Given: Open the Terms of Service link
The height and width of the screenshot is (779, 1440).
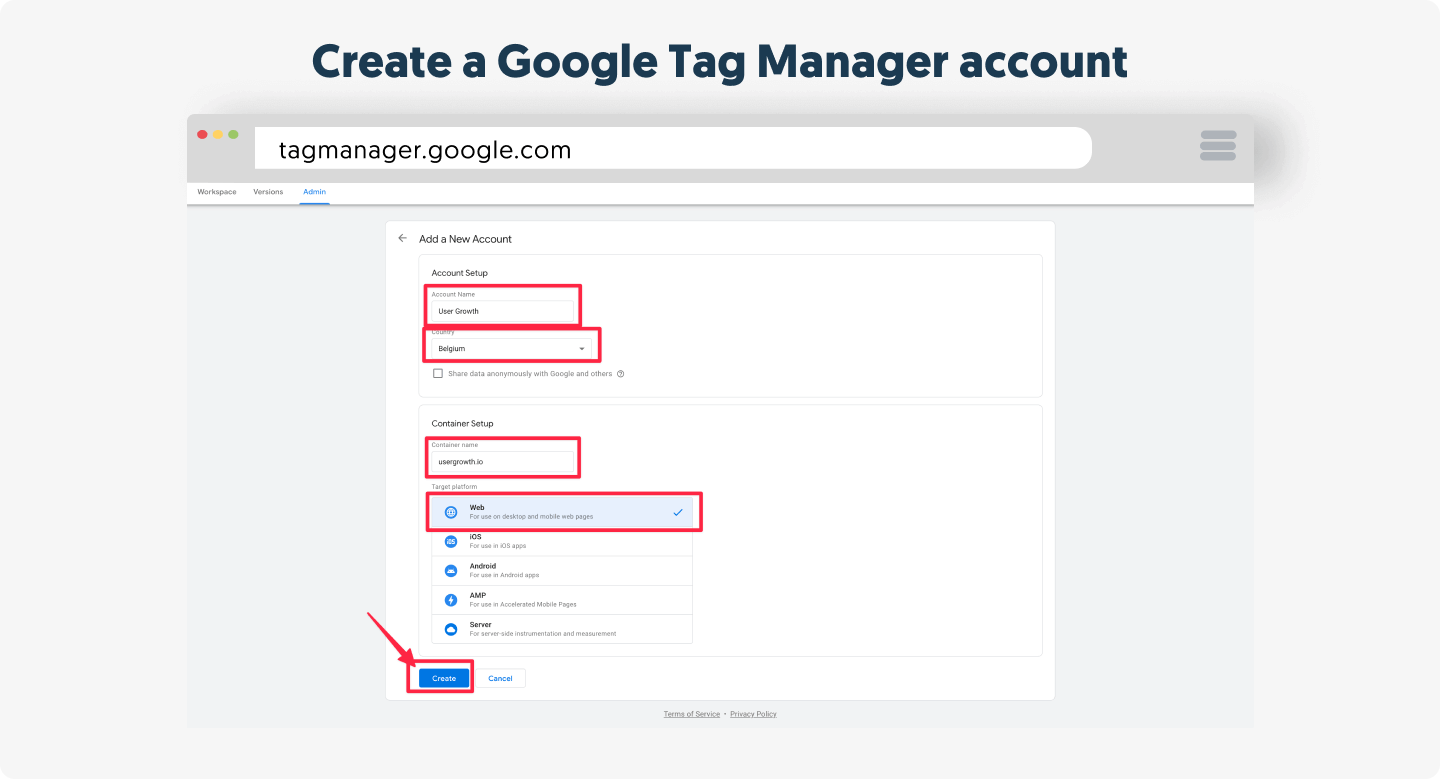Looking at the screenshot, I should coord(691,714).
